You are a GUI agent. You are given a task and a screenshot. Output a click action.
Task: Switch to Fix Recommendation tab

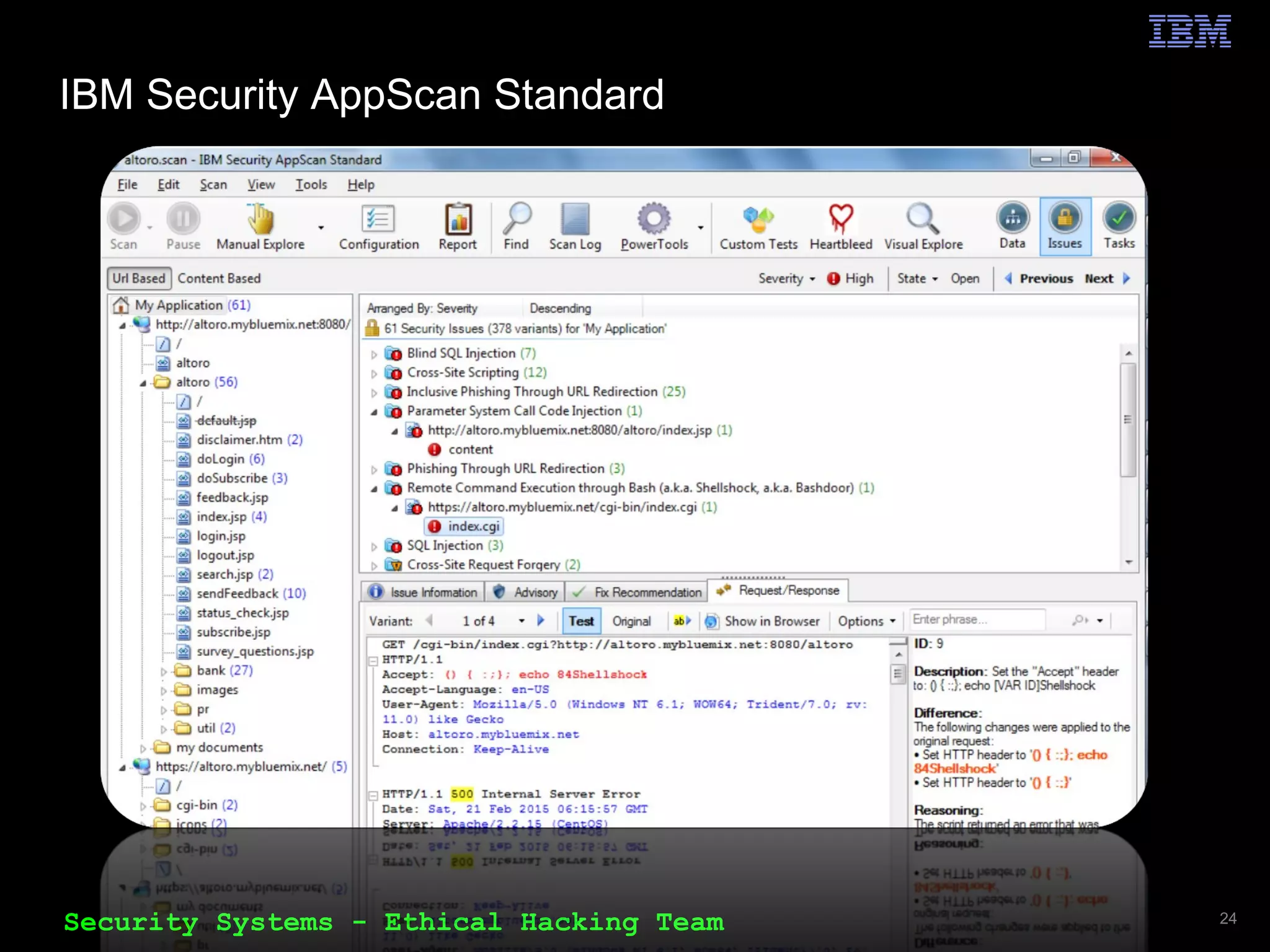point(637,592)
